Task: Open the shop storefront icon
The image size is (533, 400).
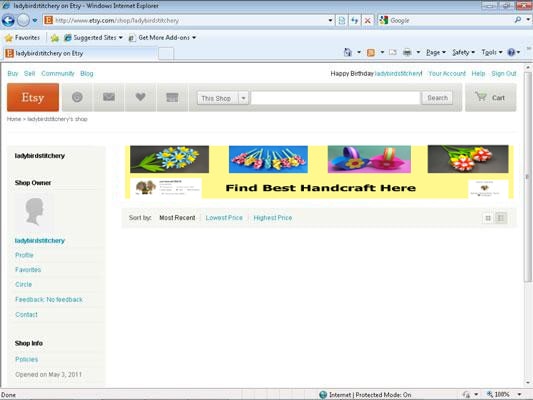Action: pos(172,98)
